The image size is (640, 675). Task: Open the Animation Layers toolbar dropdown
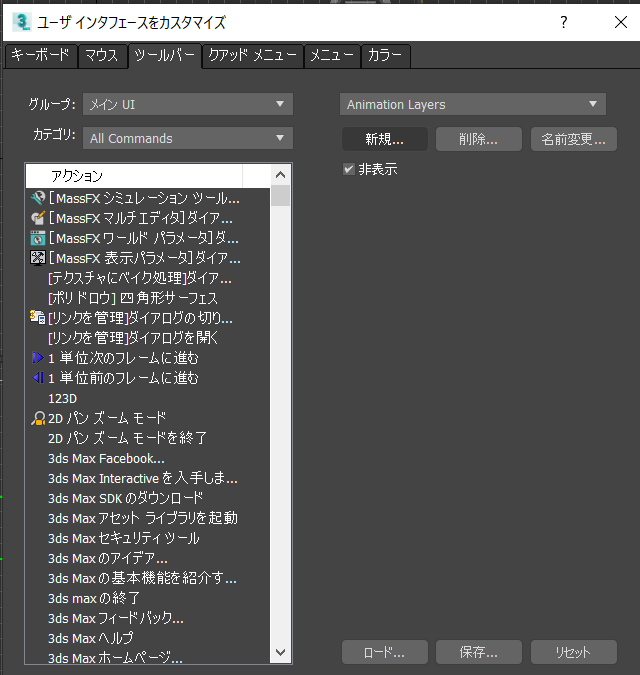473,104
